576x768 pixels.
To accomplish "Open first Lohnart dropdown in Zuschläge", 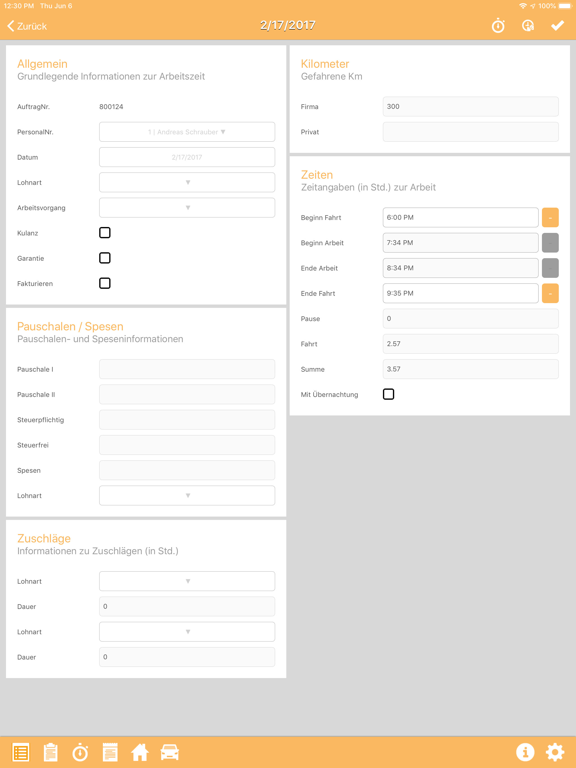I will click(187, 581).
